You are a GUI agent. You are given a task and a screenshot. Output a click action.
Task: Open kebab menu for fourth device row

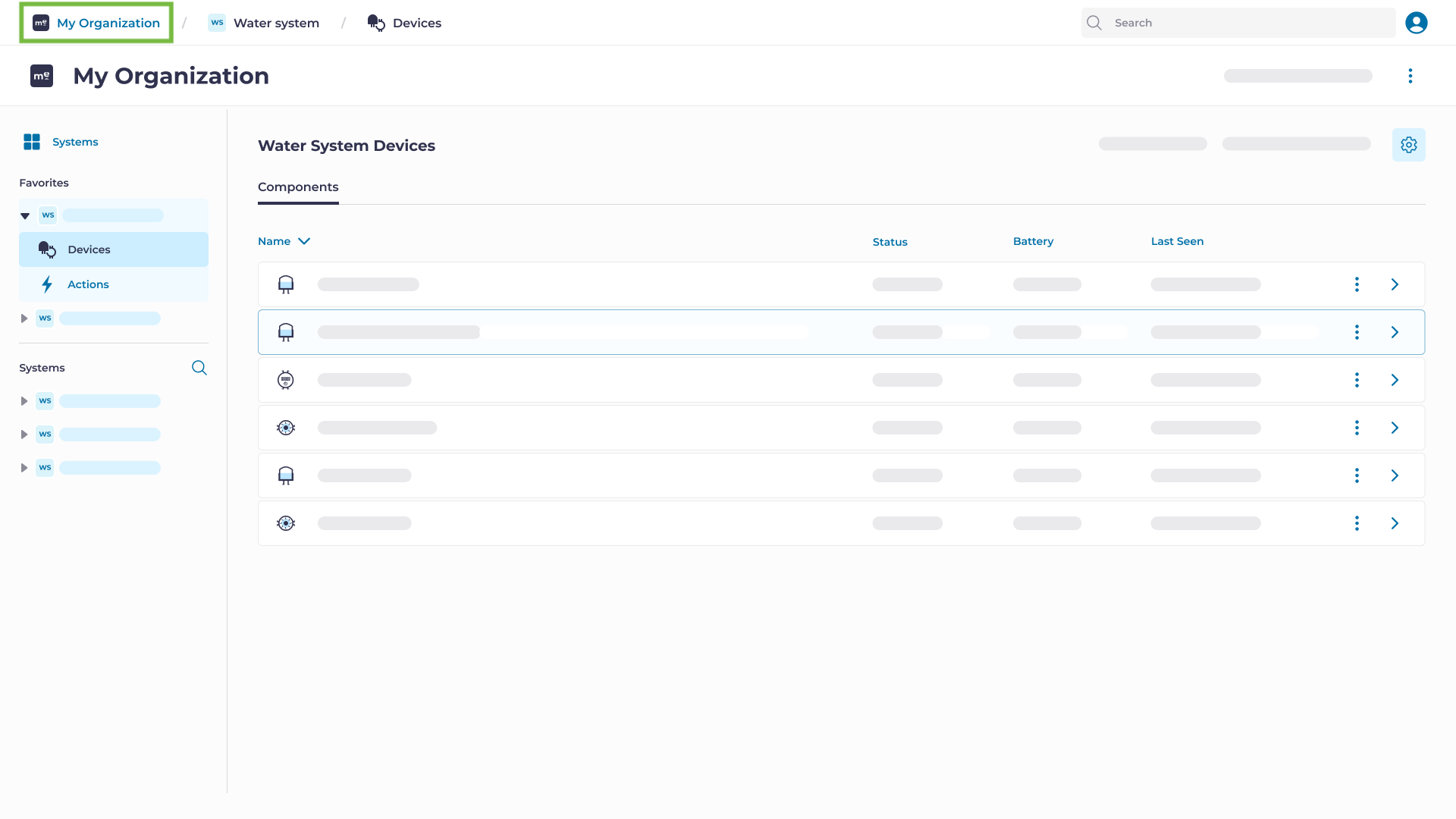tap(1357, 428)
